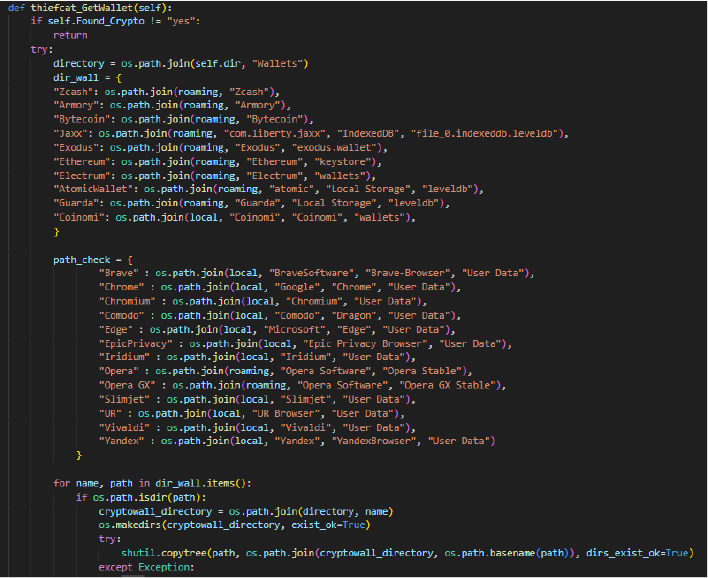Click the "Google" string

297,287
